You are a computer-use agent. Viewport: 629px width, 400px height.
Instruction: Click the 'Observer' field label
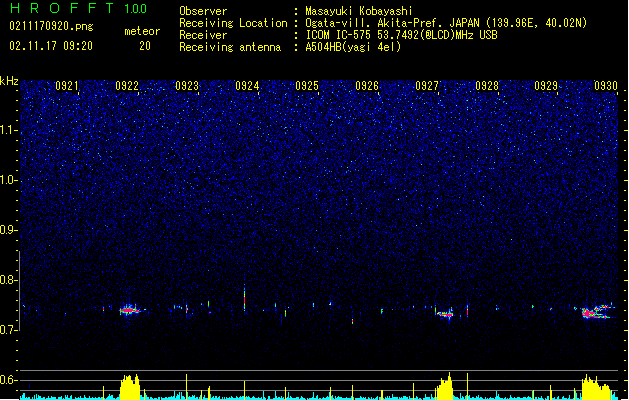203,11
